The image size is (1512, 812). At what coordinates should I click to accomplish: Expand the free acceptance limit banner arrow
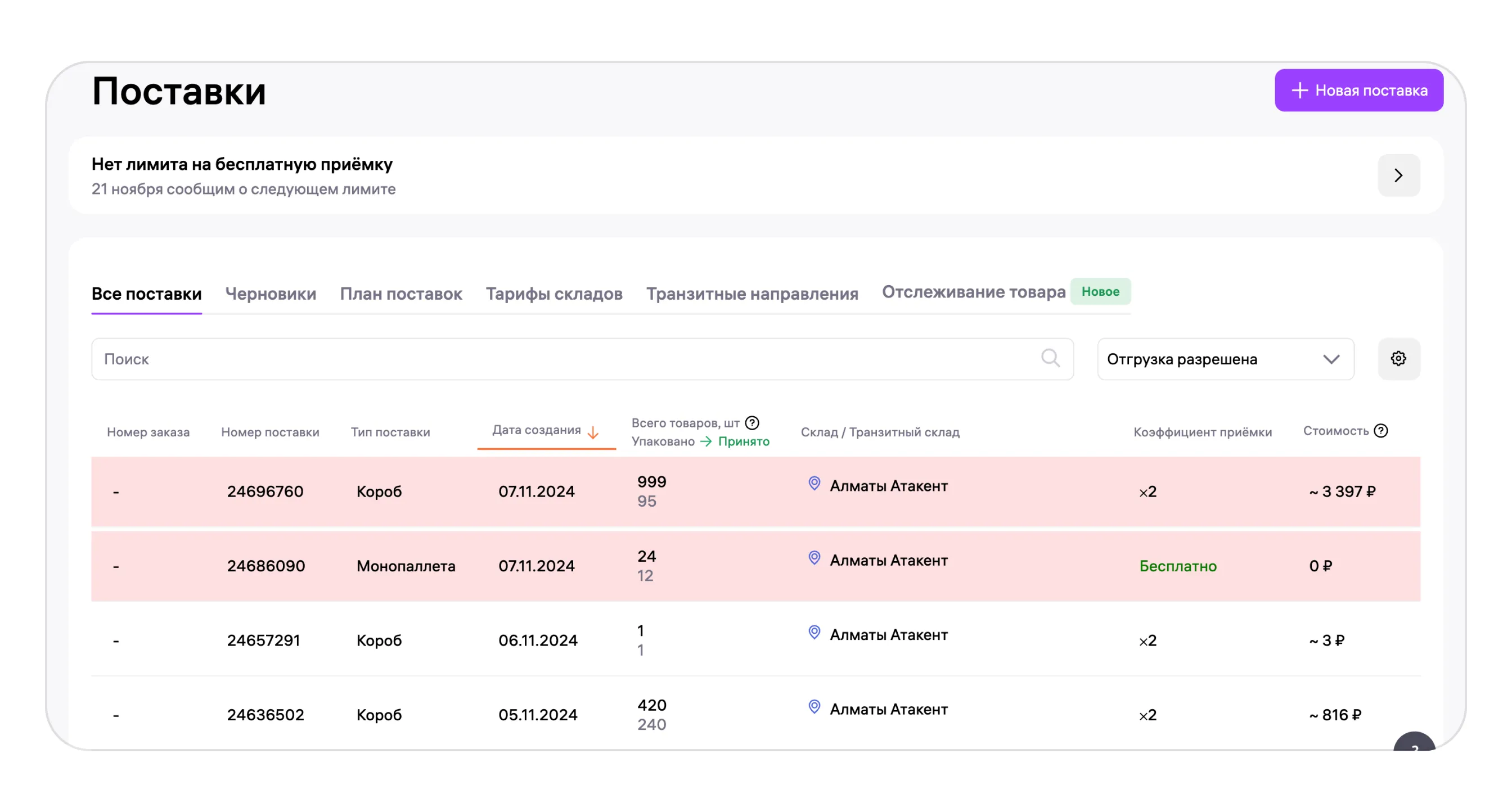(1398, 175)
